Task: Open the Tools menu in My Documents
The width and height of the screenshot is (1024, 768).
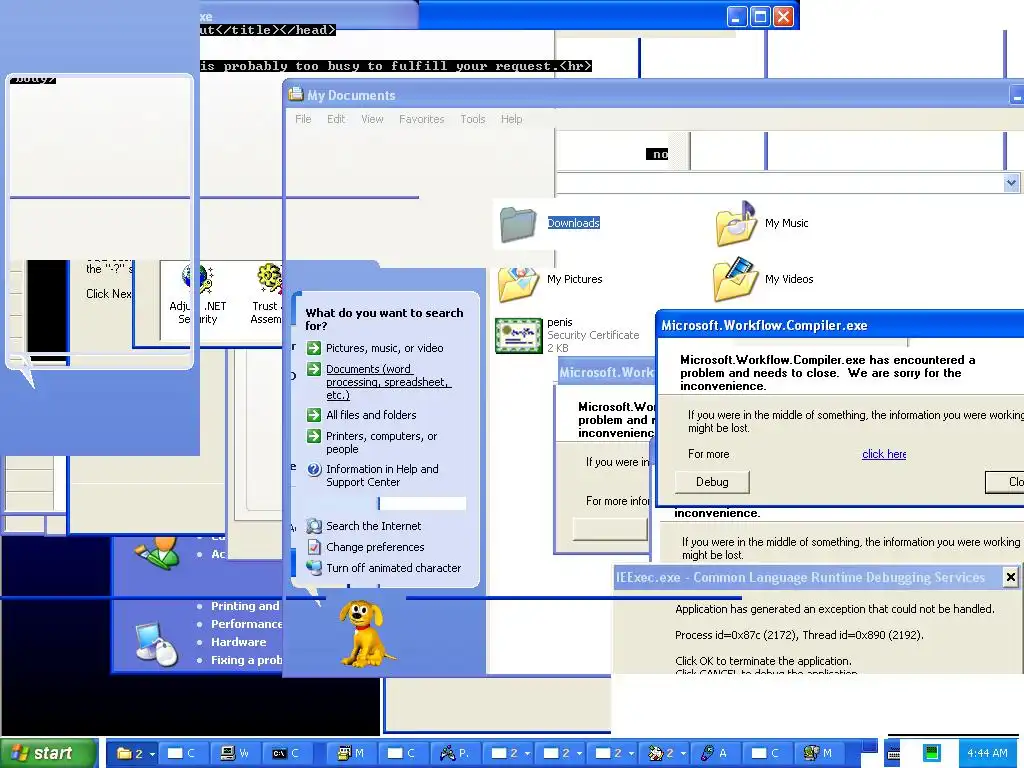Action: click(473, 119)
